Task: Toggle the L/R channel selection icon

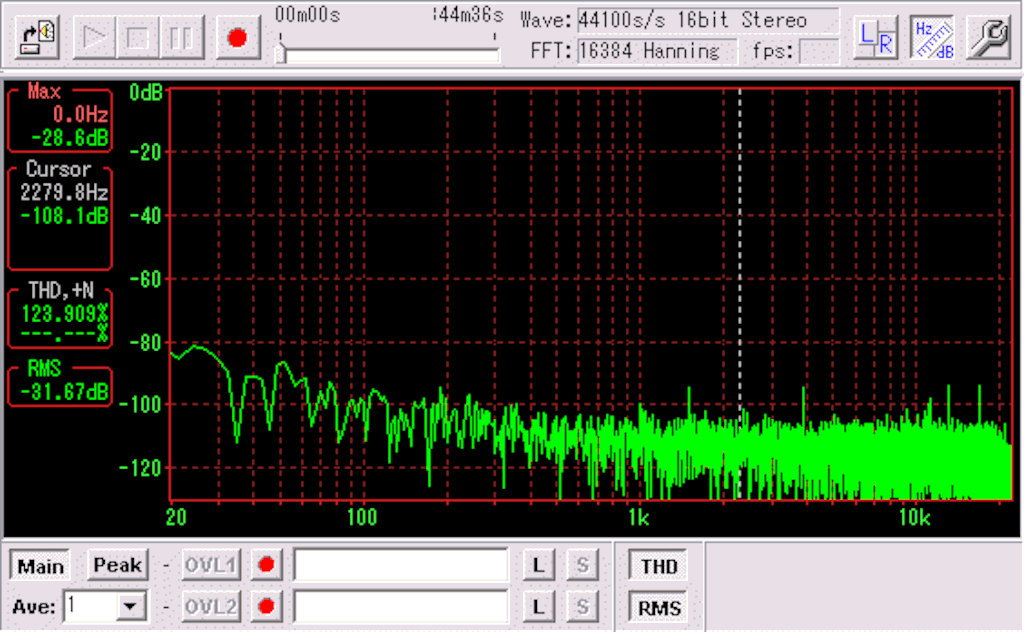Action: tap(876, 38)
